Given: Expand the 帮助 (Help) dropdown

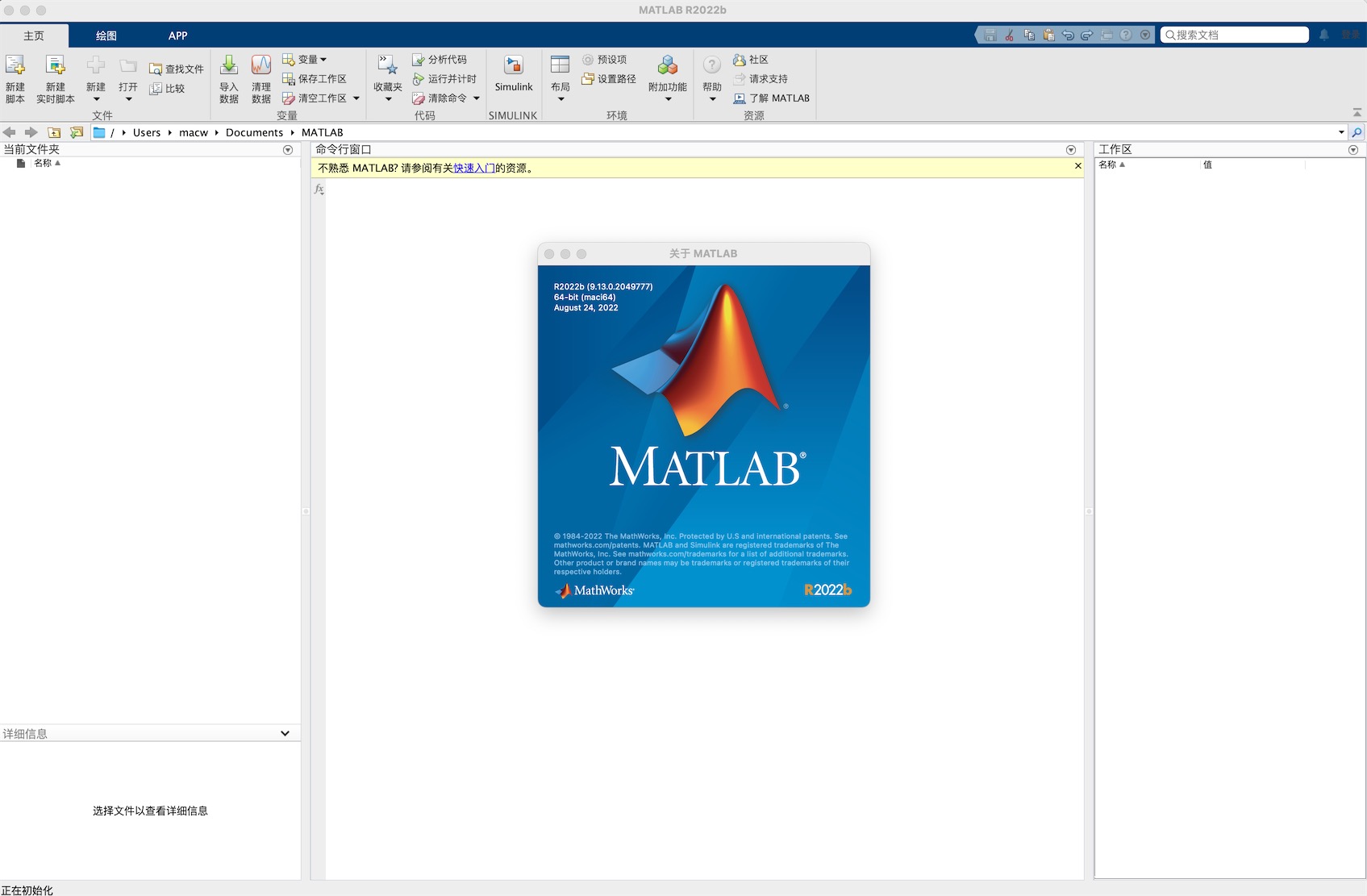Looking at the screenshot, I should tap(712, 99).
